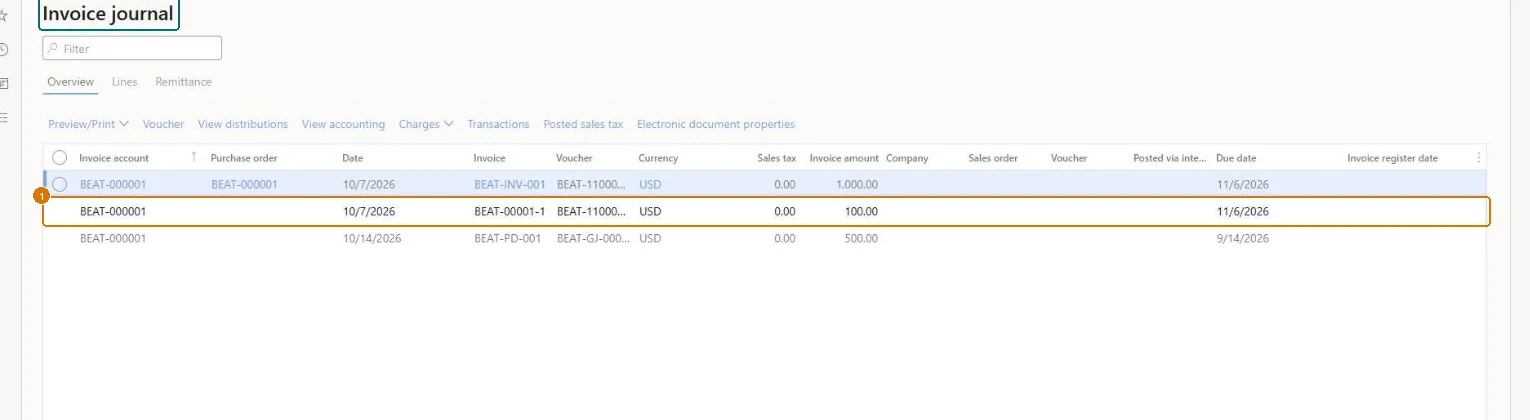Switch to the Remittance tab
The image size is (1530, 420).
(x=183, y=82)
